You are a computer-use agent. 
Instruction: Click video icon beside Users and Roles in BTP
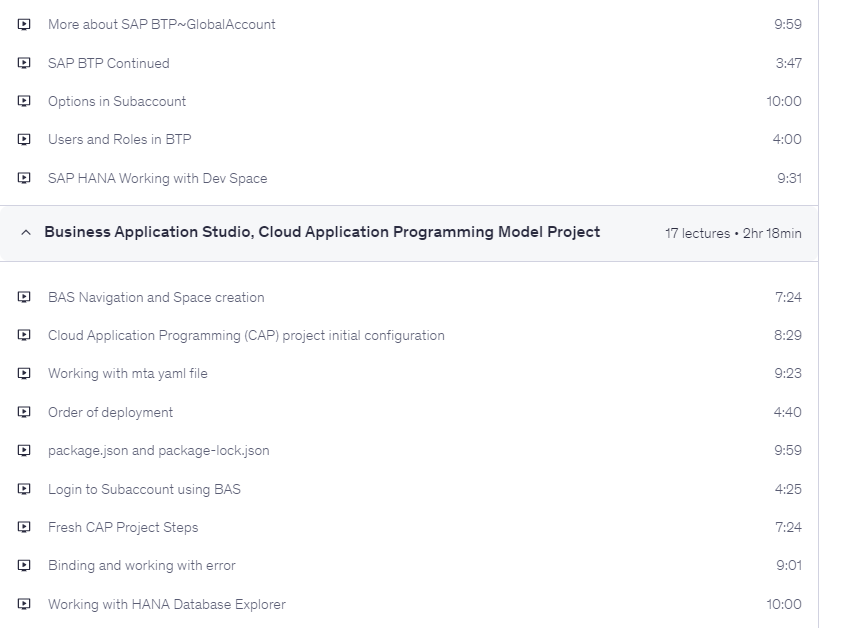pyautogui.click(x=24, y=140)
